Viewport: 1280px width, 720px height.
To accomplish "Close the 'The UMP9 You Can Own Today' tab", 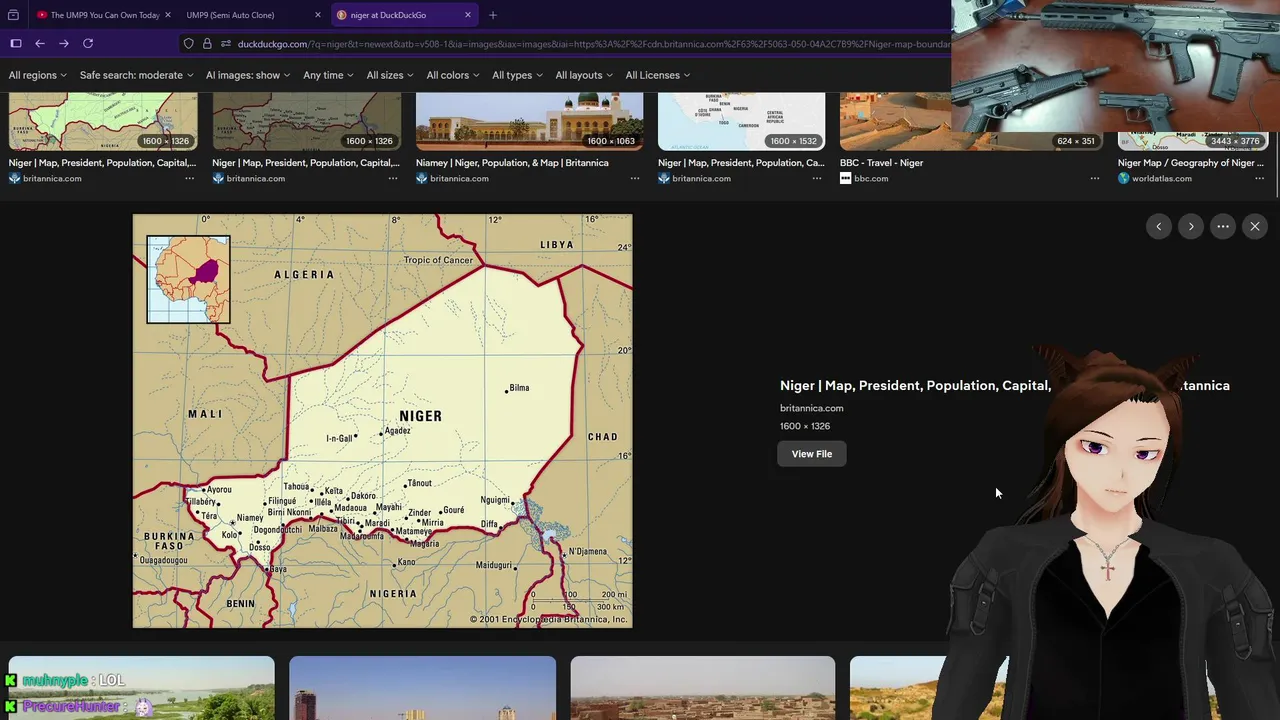I will tap(168, 15).
